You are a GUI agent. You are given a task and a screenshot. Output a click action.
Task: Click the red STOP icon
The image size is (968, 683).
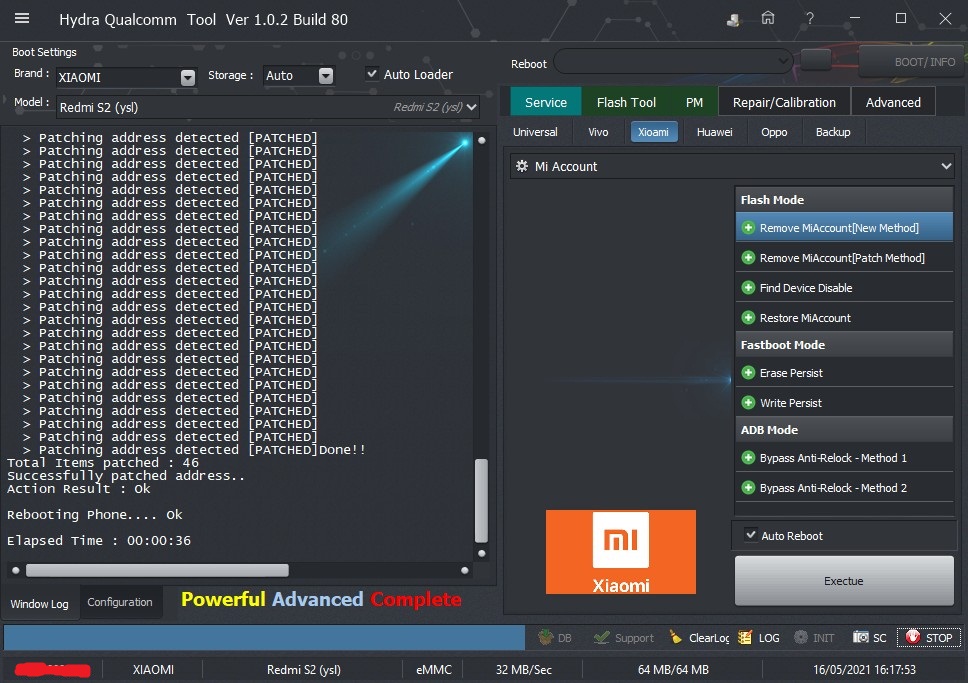click(x=912, y=637)
